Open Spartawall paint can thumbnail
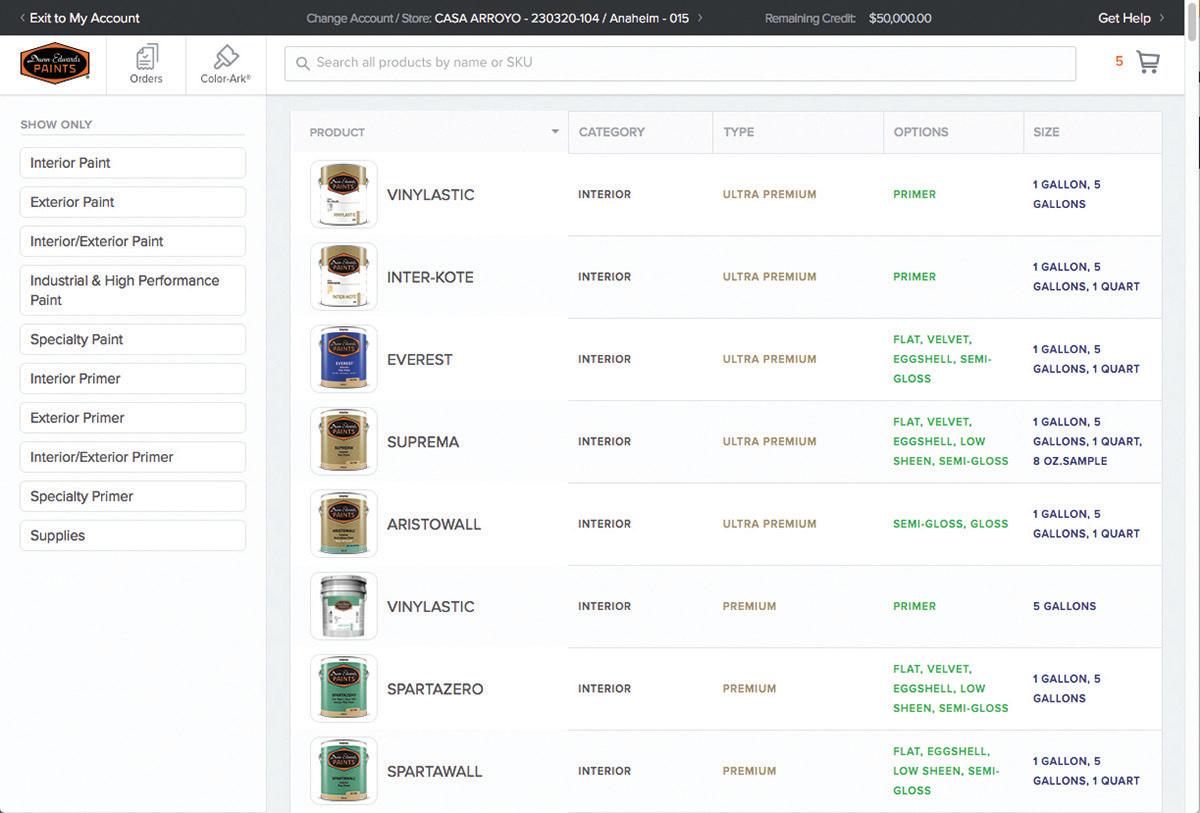 click(x=344, y=771)
